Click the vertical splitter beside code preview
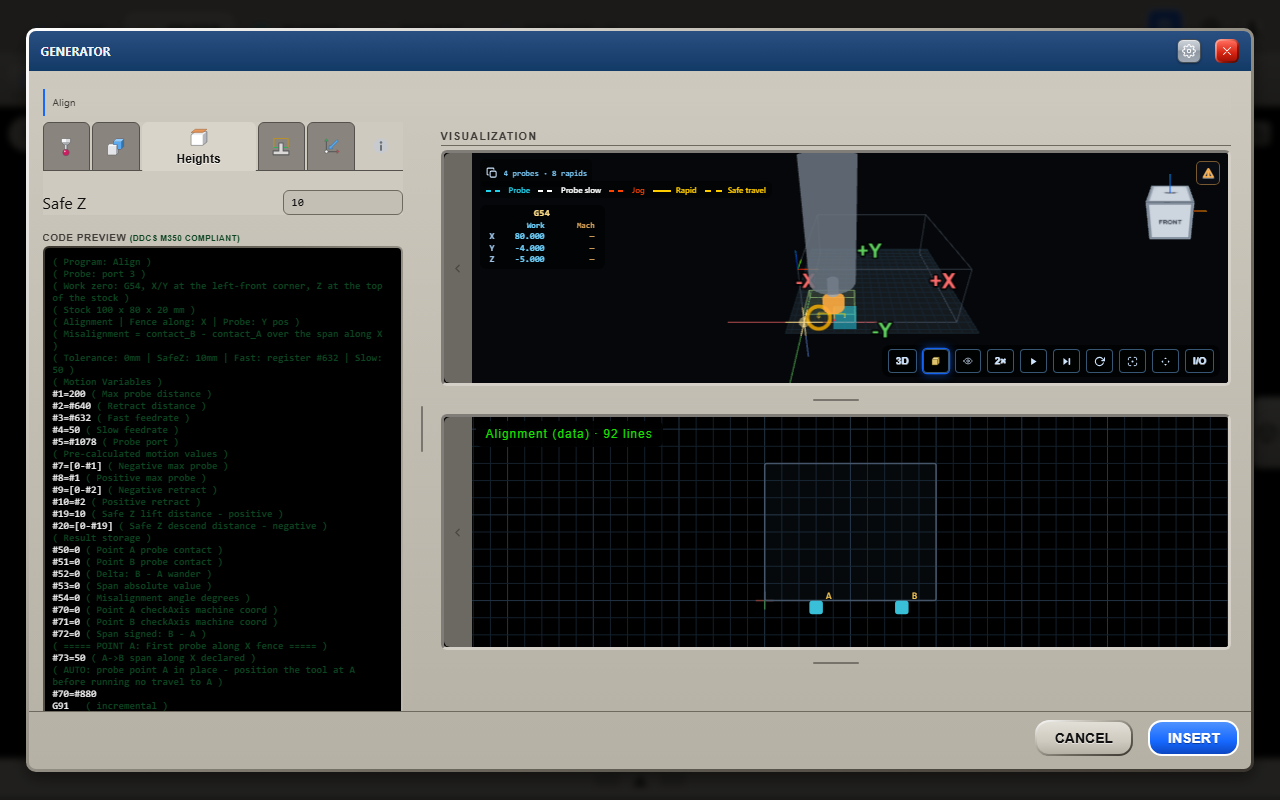Viewport: 1280px width, 800px height. (422, 429)
